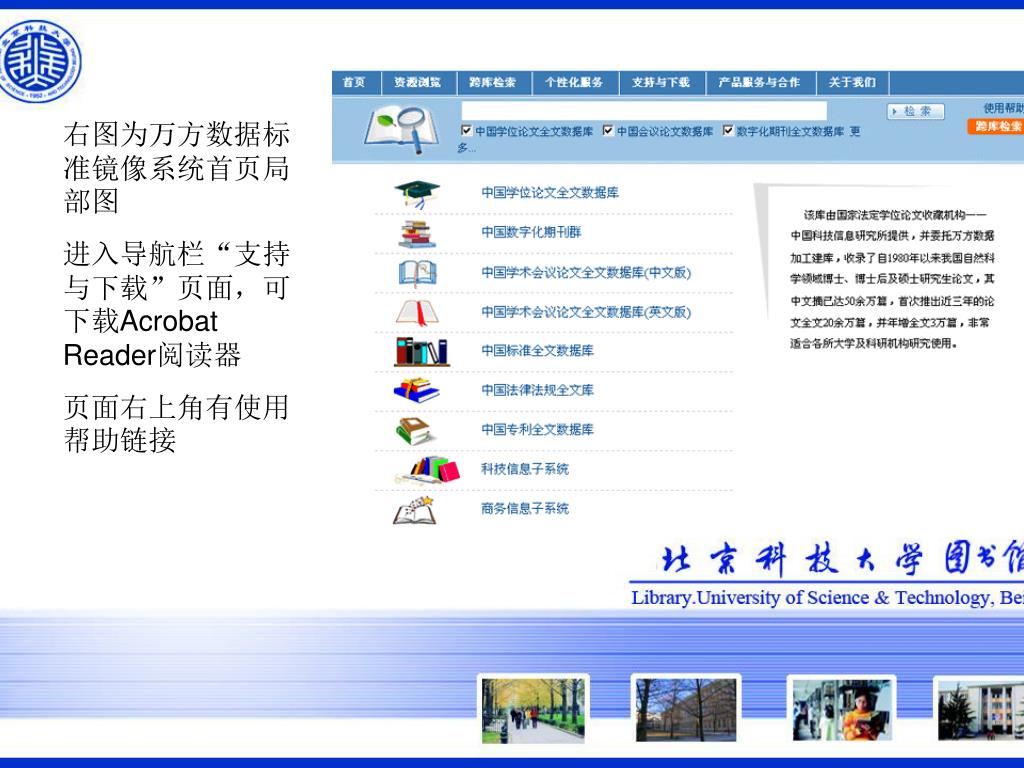1024x768 pixels.
Task: Click the tree-lined path campus photo
Action: (x=534, y=710)
